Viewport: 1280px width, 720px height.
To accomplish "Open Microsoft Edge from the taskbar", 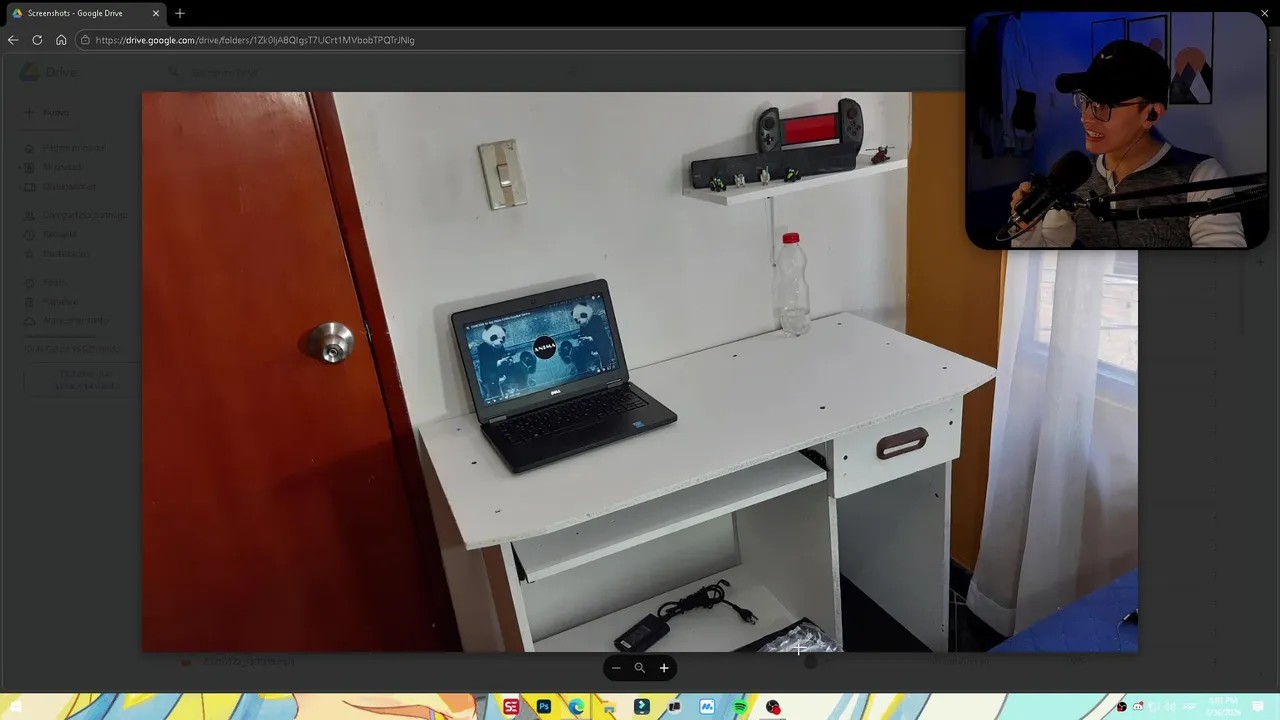I will [x=577, y=707].
